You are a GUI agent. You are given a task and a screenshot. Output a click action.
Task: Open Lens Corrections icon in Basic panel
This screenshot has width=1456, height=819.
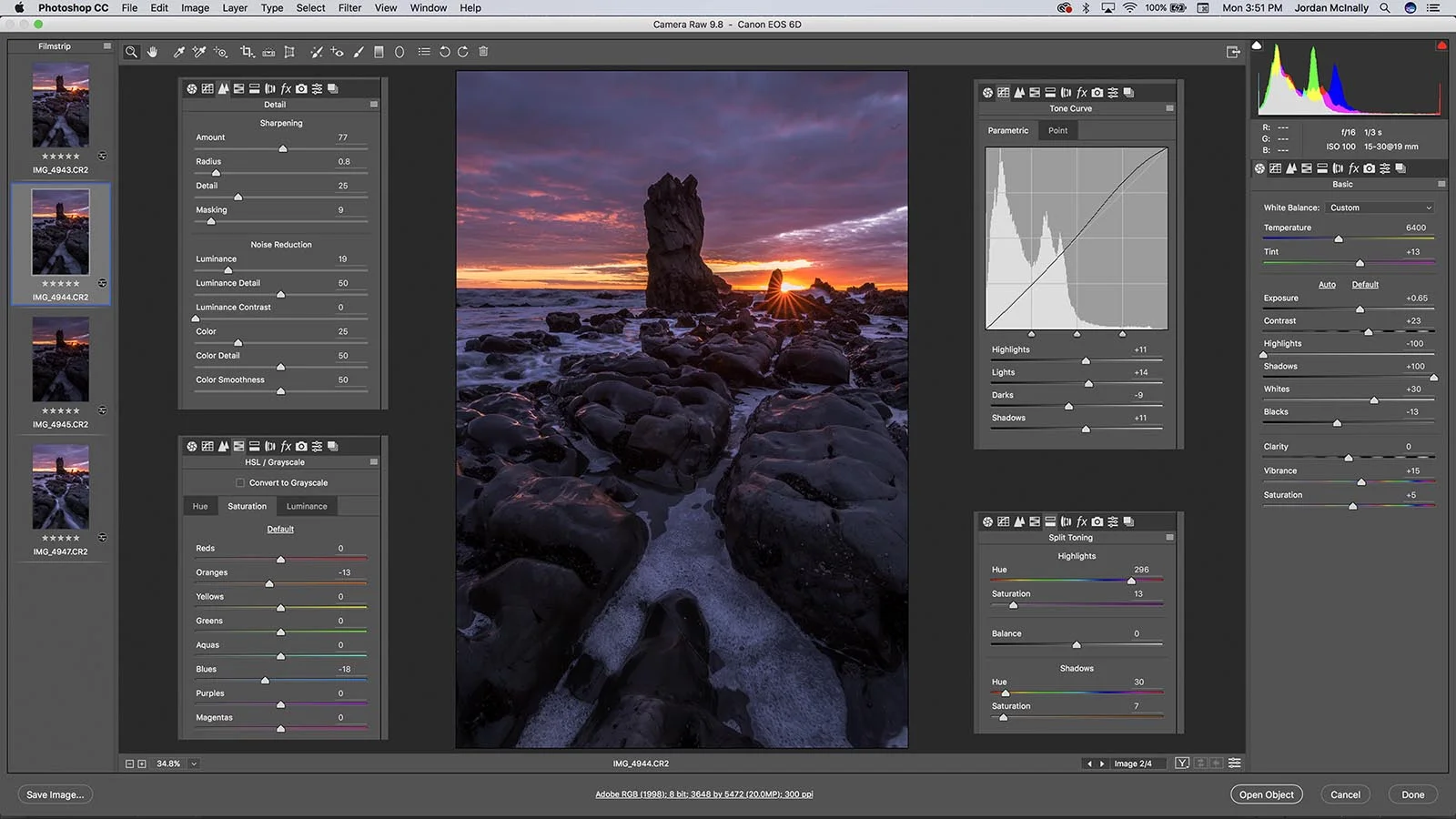point(1338,168)
